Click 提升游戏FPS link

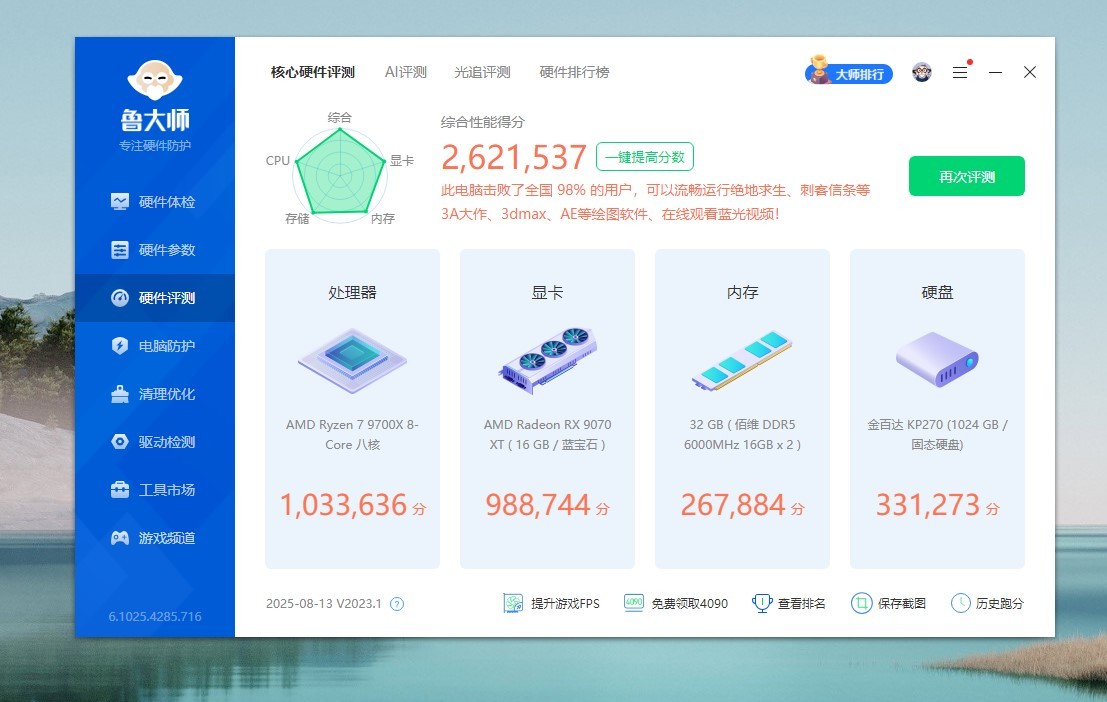point(551,604)
